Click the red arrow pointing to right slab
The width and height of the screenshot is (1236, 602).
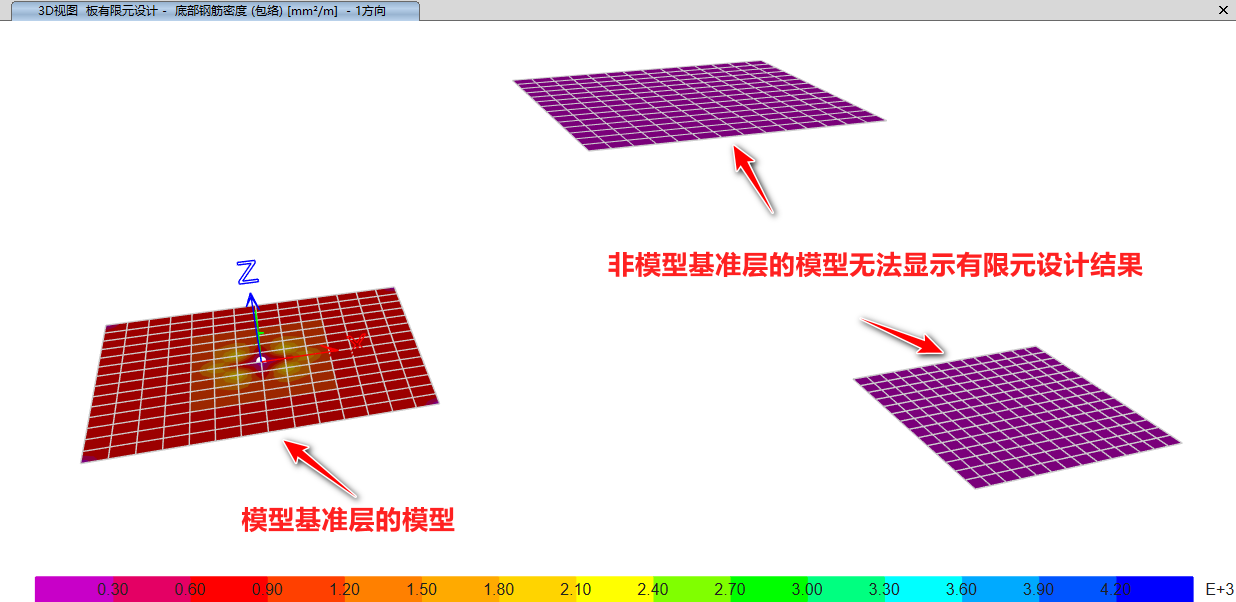[904, 335]
